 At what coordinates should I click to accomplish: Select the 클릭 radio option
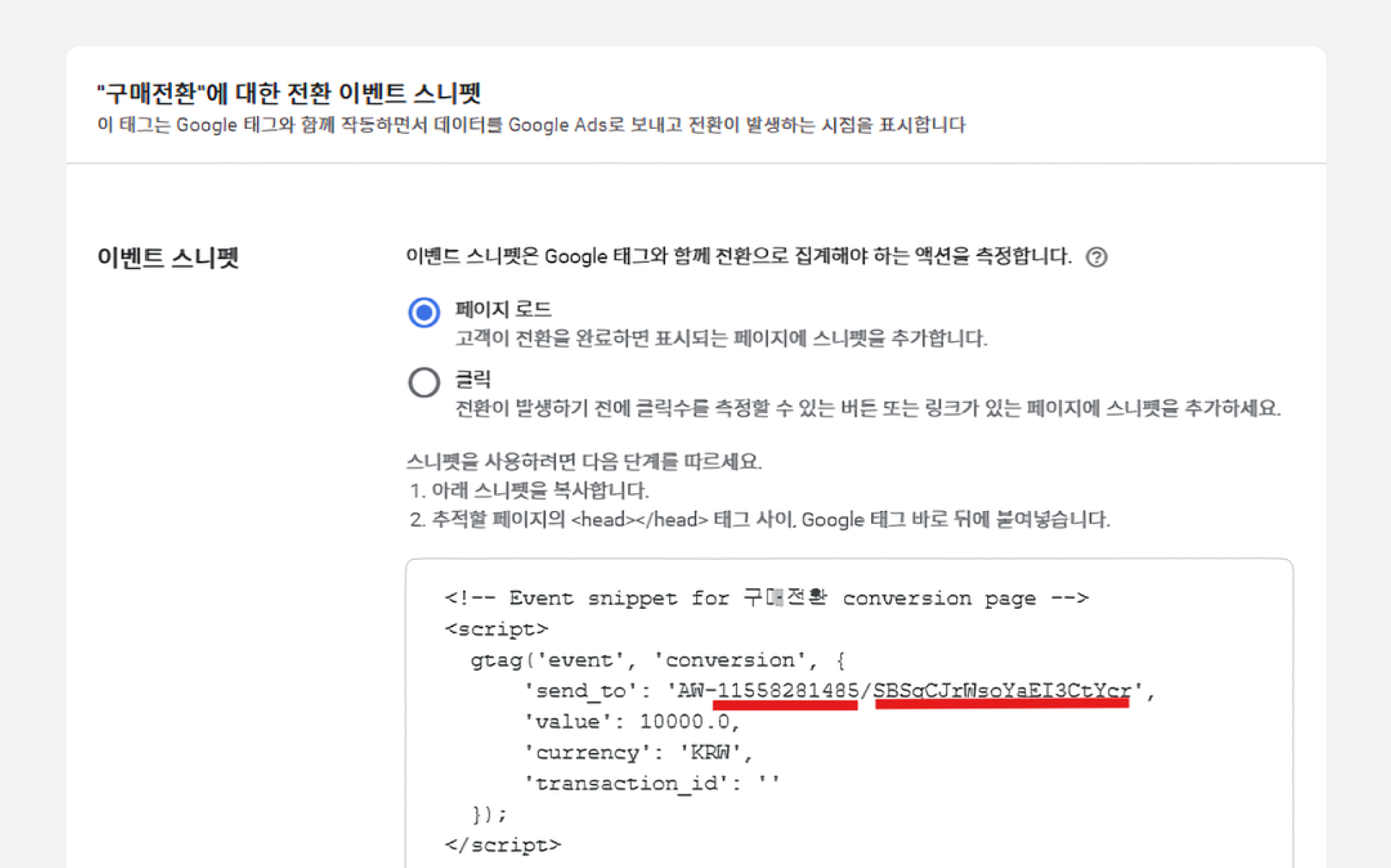pyautogui.click(x=424, y=382)
